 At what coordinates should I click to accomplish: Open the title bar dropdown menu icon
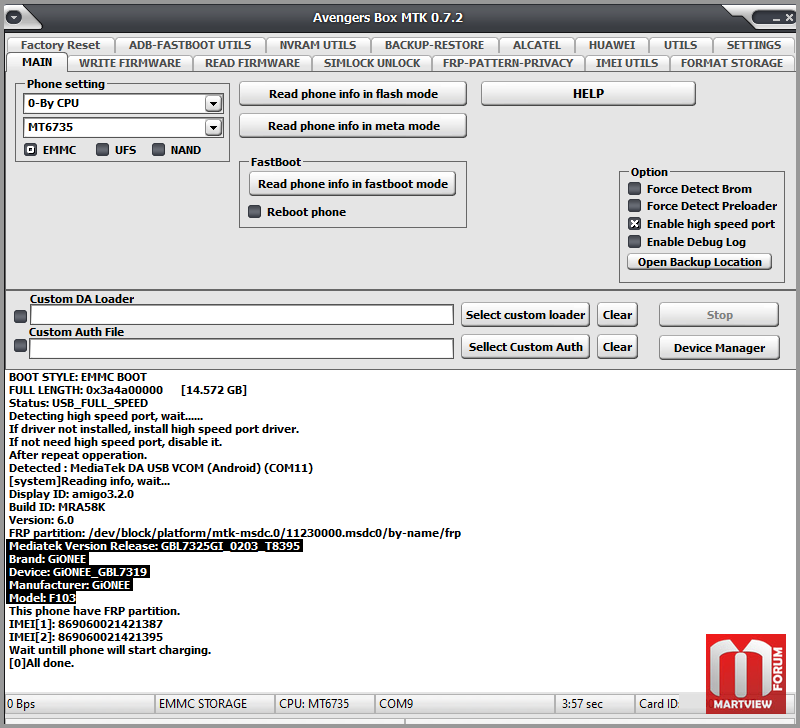coord(14,17)
